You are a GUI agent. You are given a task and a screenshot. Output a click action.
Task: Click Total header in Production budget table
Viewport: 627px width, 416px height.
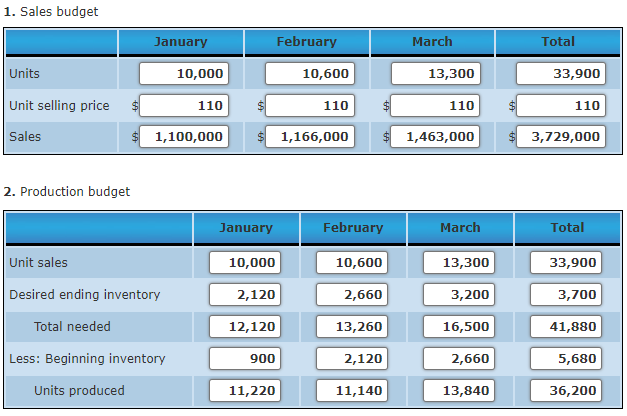tap(567, 228)
